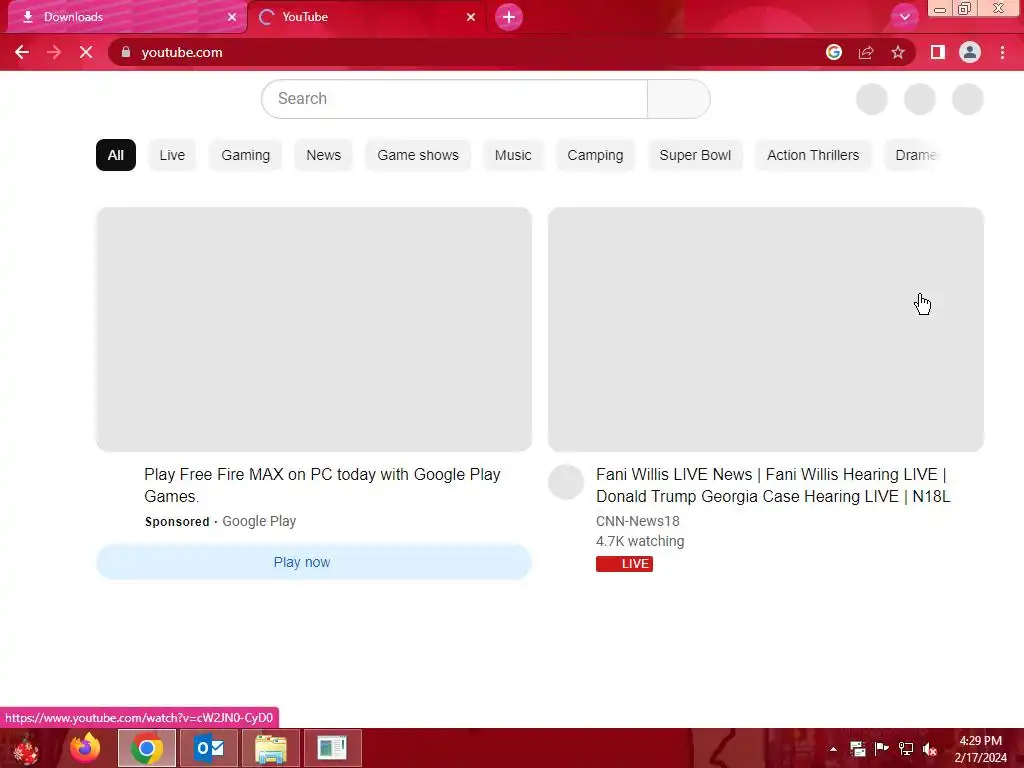Select the Game shows filter chip
This screenshot has width=1024, height=768.
418,155
